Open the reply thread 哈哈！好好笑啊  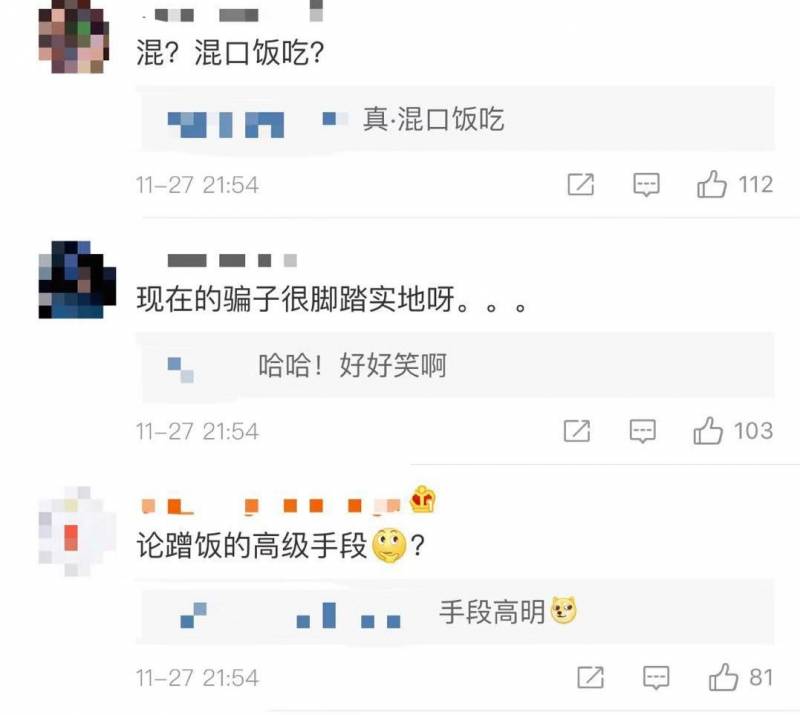[x=455, y=365]
